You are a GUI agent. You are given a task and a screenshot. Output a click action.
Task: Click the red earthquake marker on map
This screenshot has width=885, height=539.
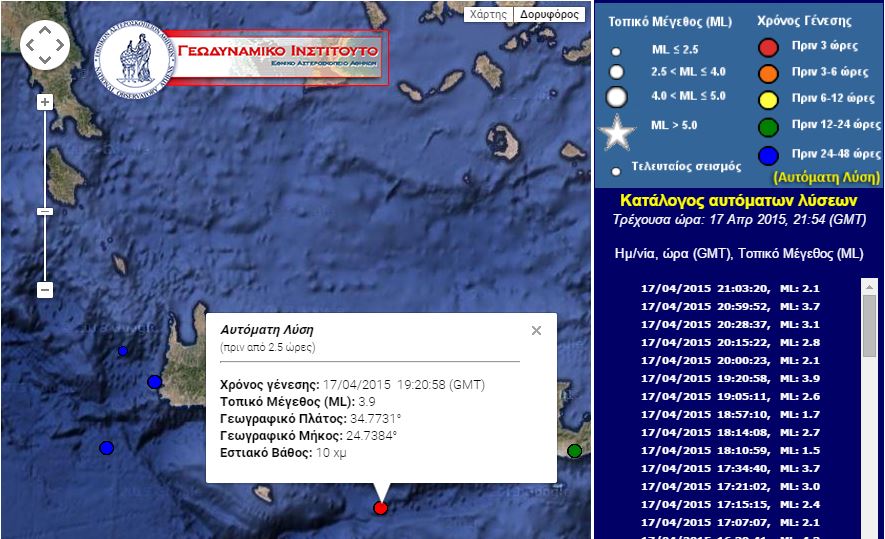point(380,508)
